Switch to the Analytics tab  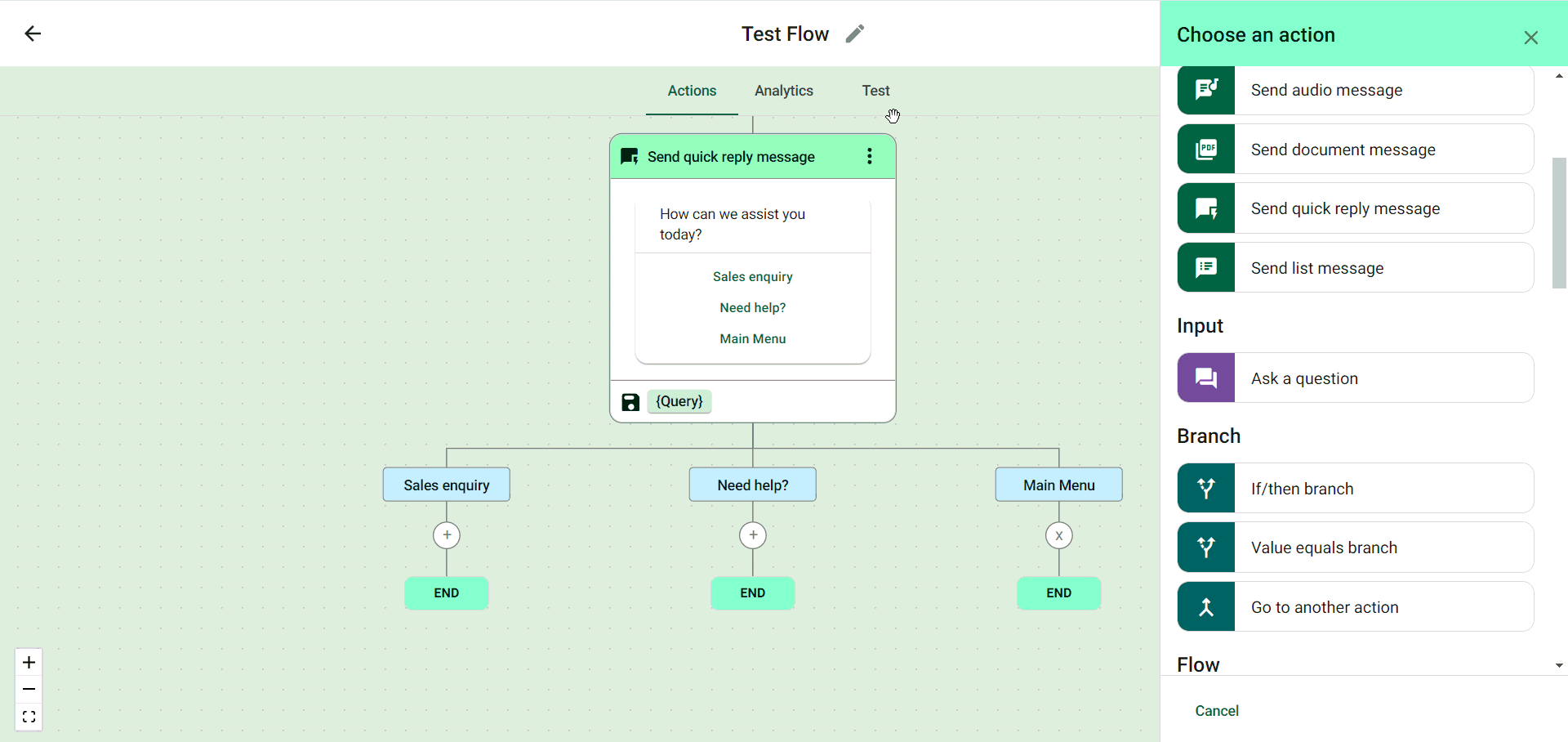click(x=784, y=91)
